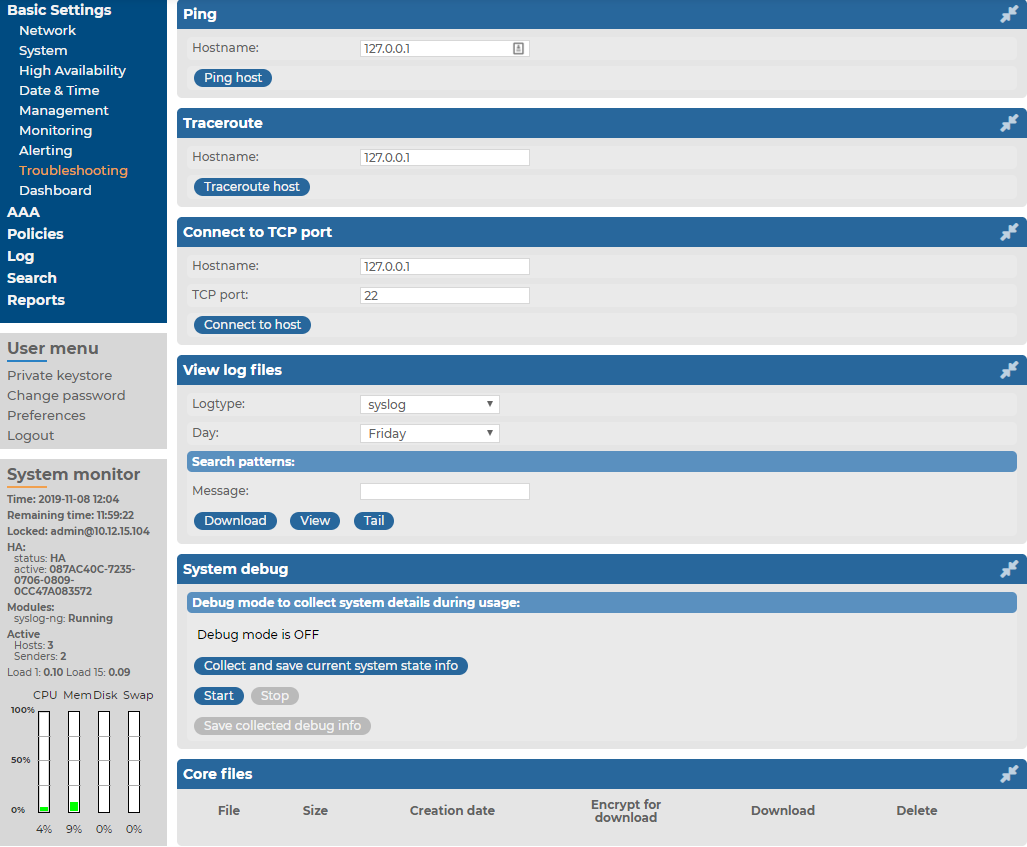The image size is (1027, 847).
Task: Open the Network settings page
Action: [47, 31]
